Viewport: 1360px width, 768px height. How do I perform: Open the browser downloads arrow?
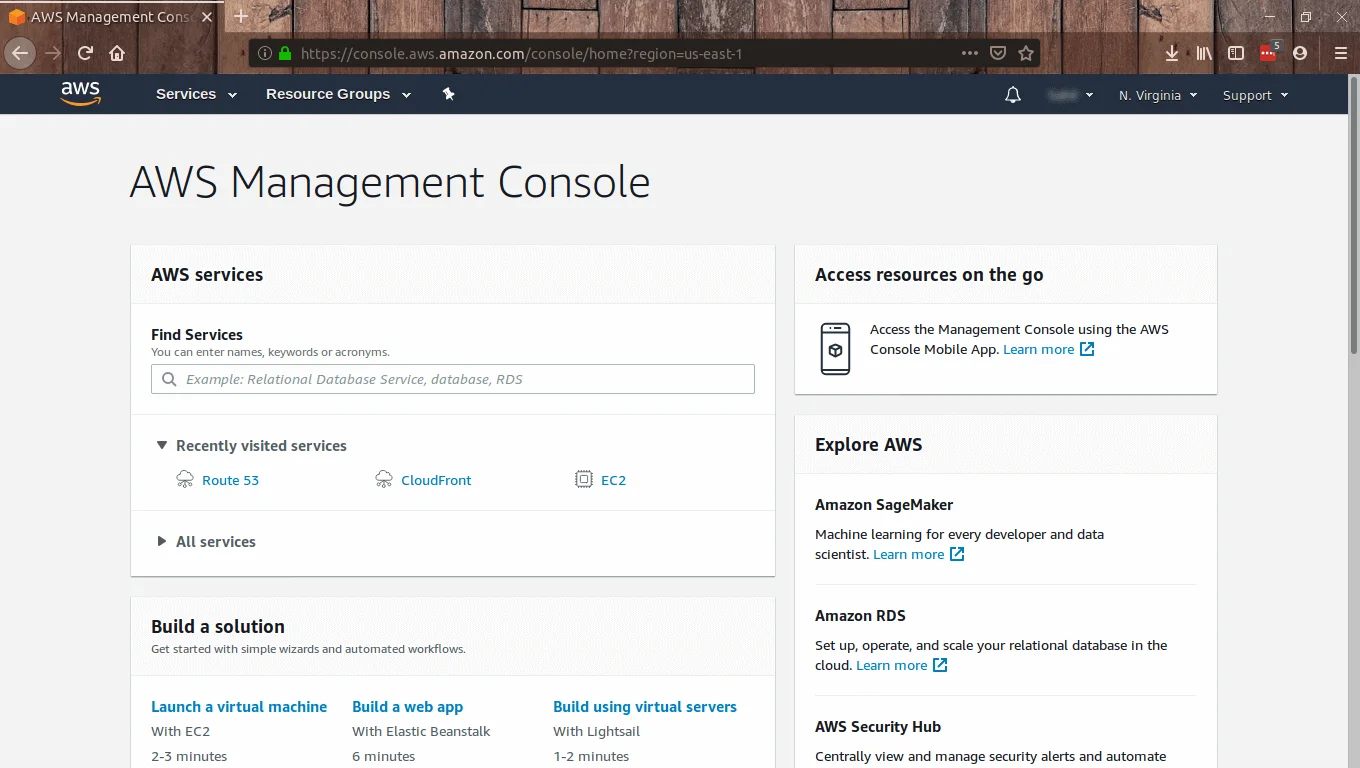point(1172,53)
